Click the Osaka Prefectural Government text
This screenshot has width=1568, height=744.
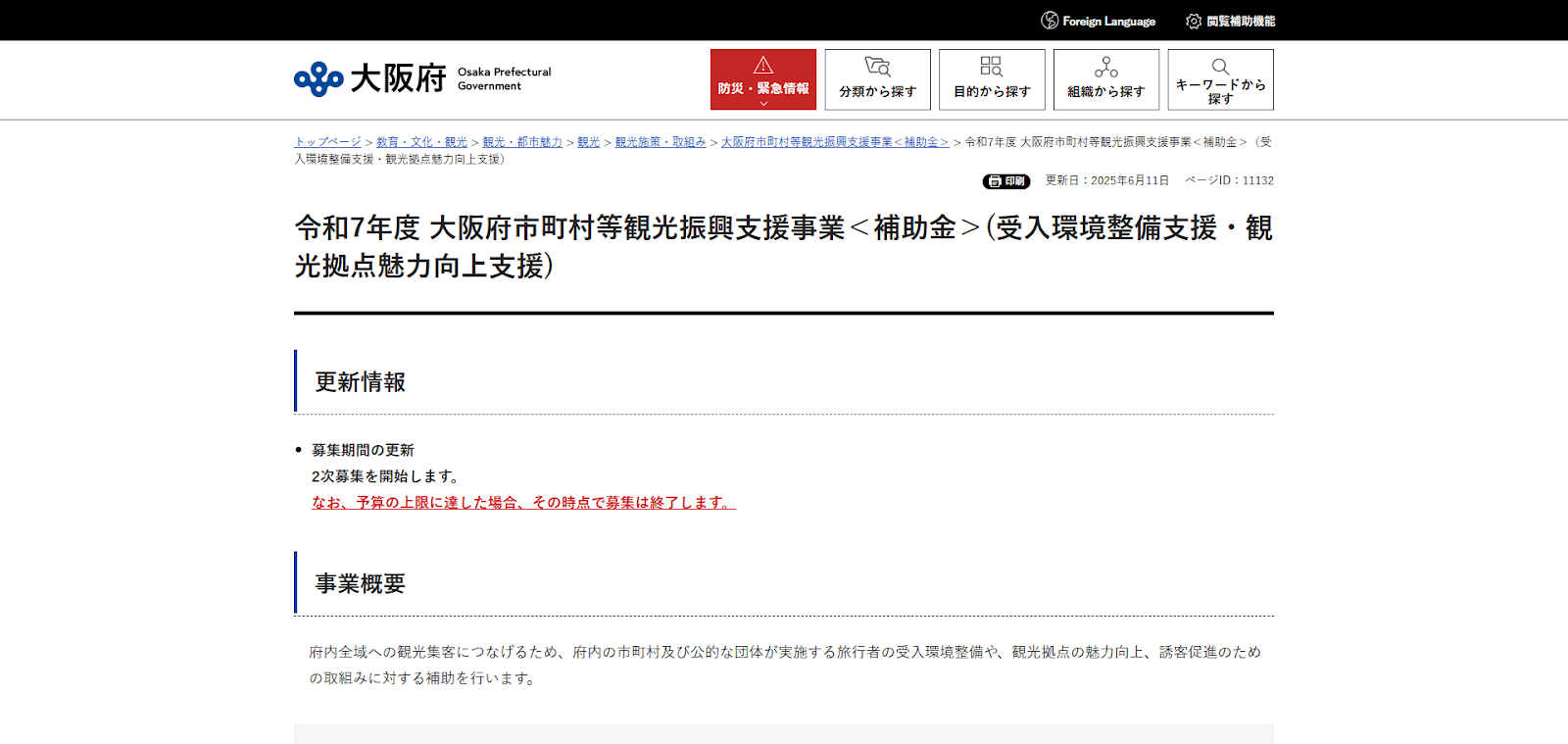click(504, 78)
